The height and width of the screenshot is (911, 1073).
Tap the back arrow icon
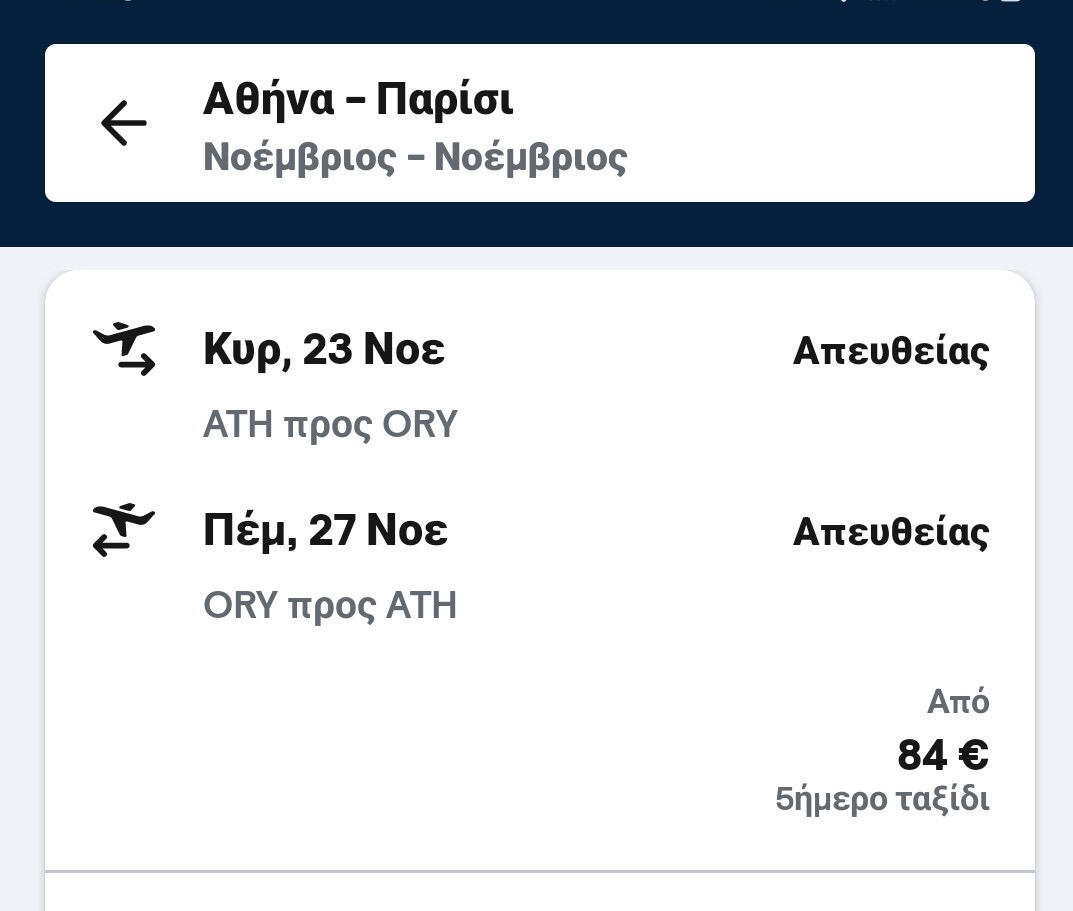[x=124, y=123]
